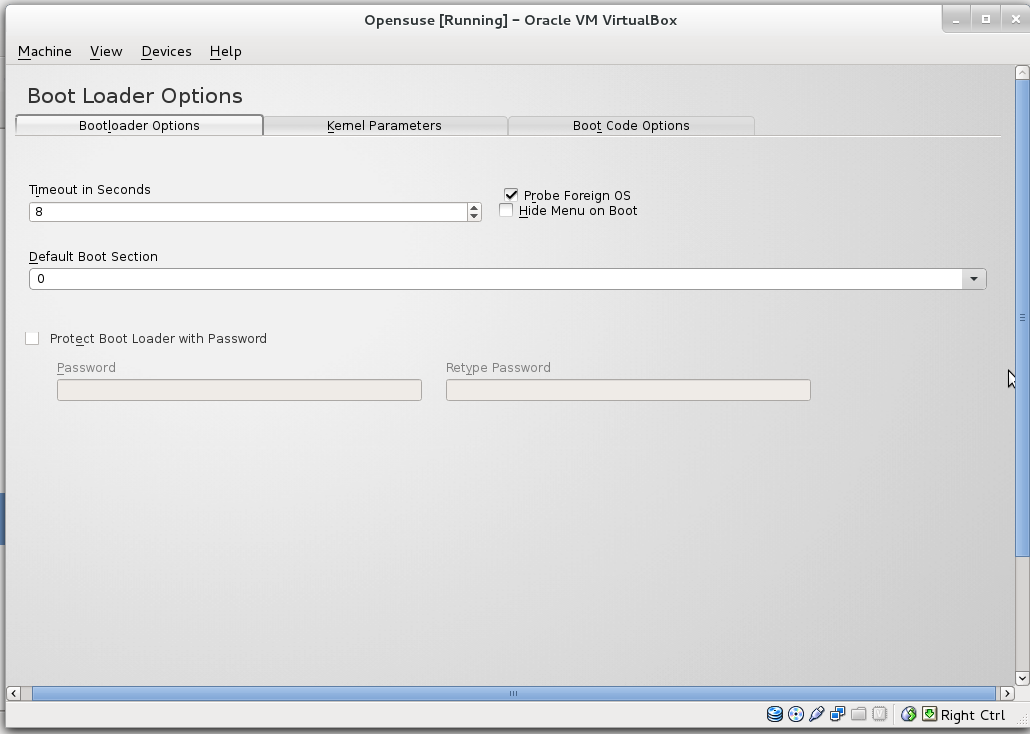Click the mouse integration status icon
The height and width of the screenshot is (734, 1030).
908,714
